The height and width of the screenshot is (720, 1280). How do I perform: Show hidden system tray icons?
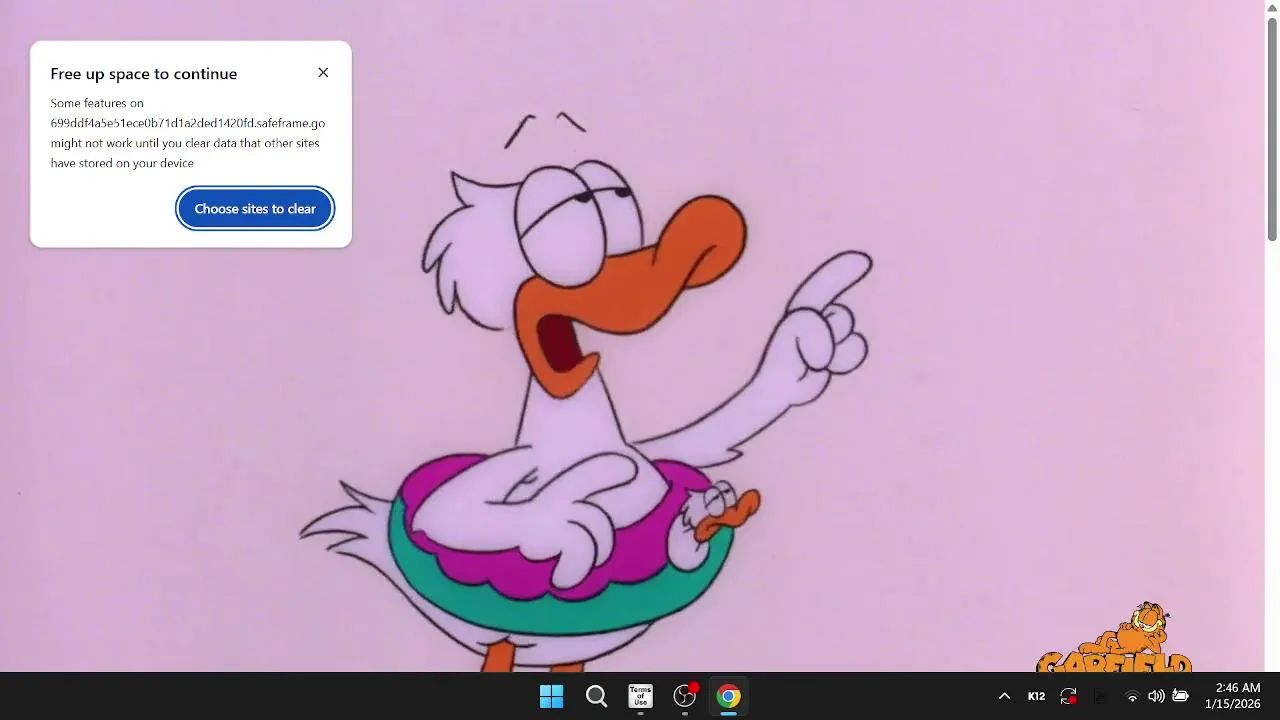(1004, 696)
